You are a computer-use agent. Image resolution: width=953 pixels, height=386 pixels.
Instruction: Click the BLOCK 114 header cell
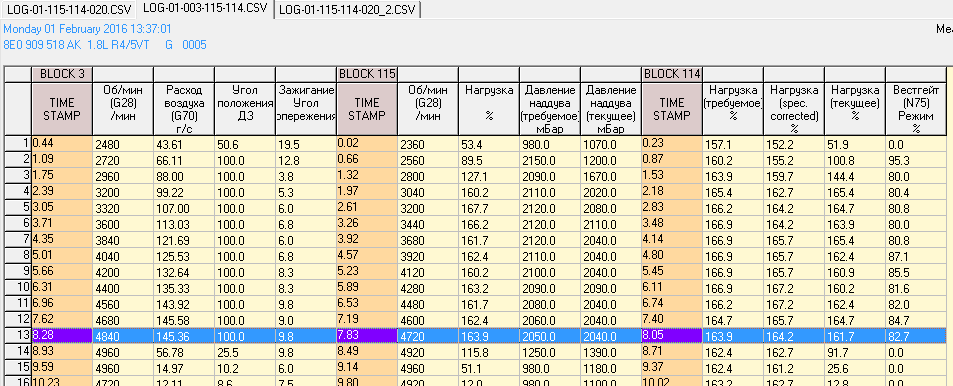coord(672,74)
